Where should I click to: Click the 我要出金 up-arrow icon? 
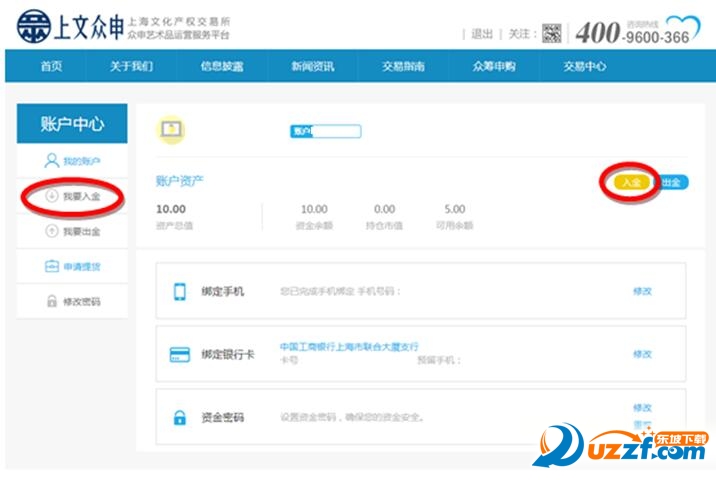point(52,231)
